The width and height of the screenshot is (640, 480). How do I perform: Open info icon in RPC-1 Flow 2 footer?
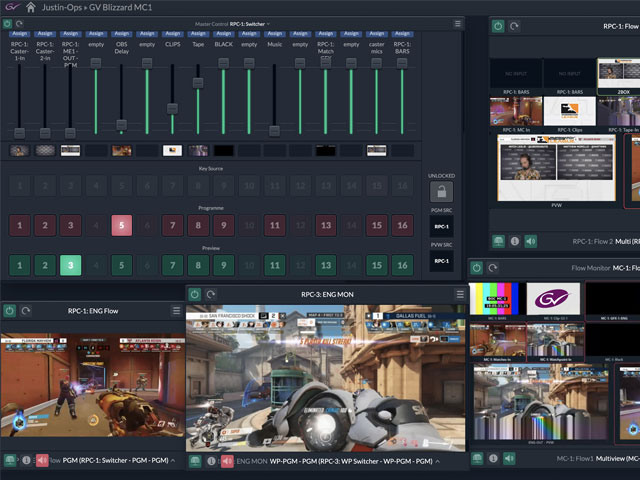click(x=515, y=241)
